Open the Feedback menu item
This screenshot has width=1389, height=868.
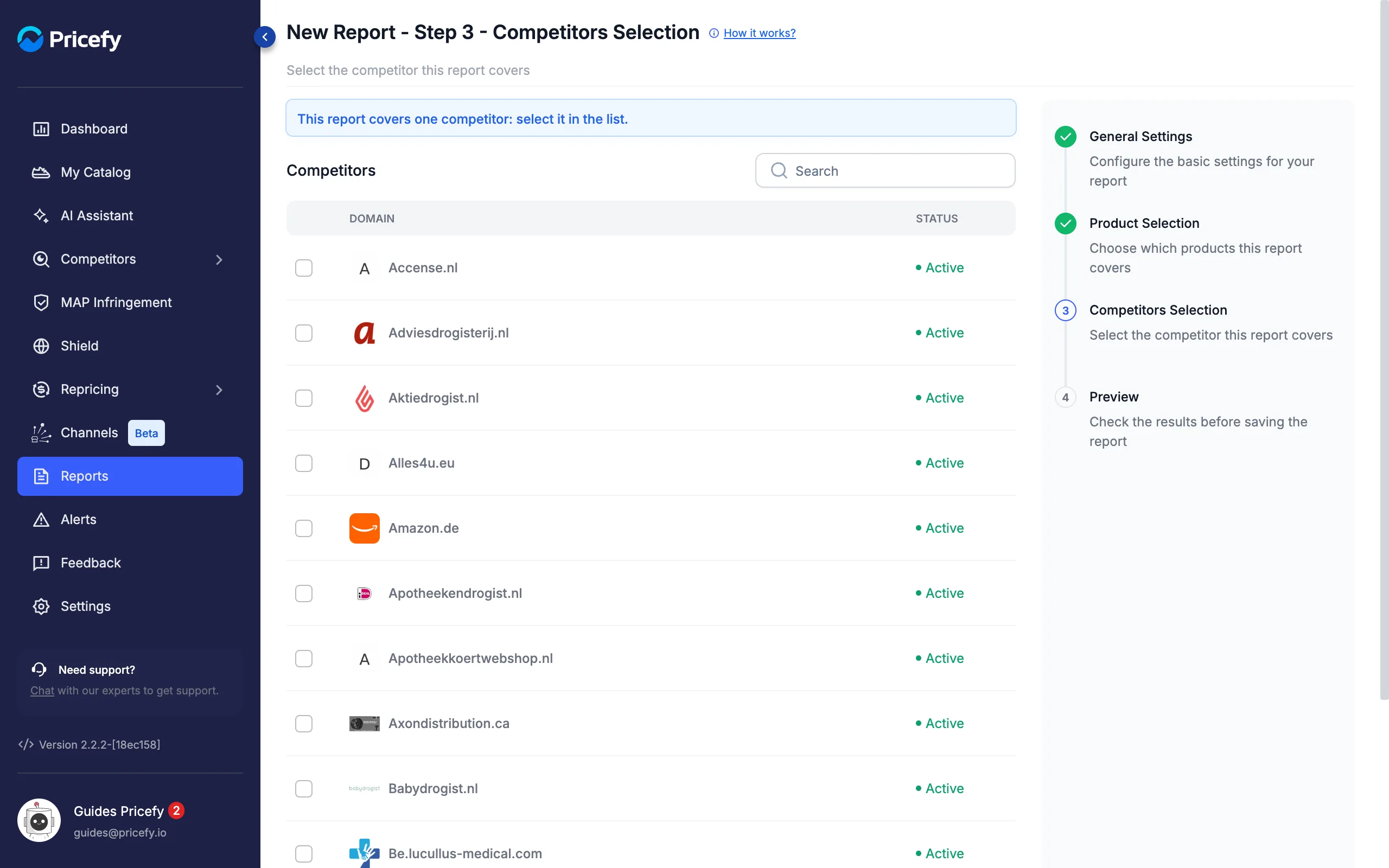point(130,563)
